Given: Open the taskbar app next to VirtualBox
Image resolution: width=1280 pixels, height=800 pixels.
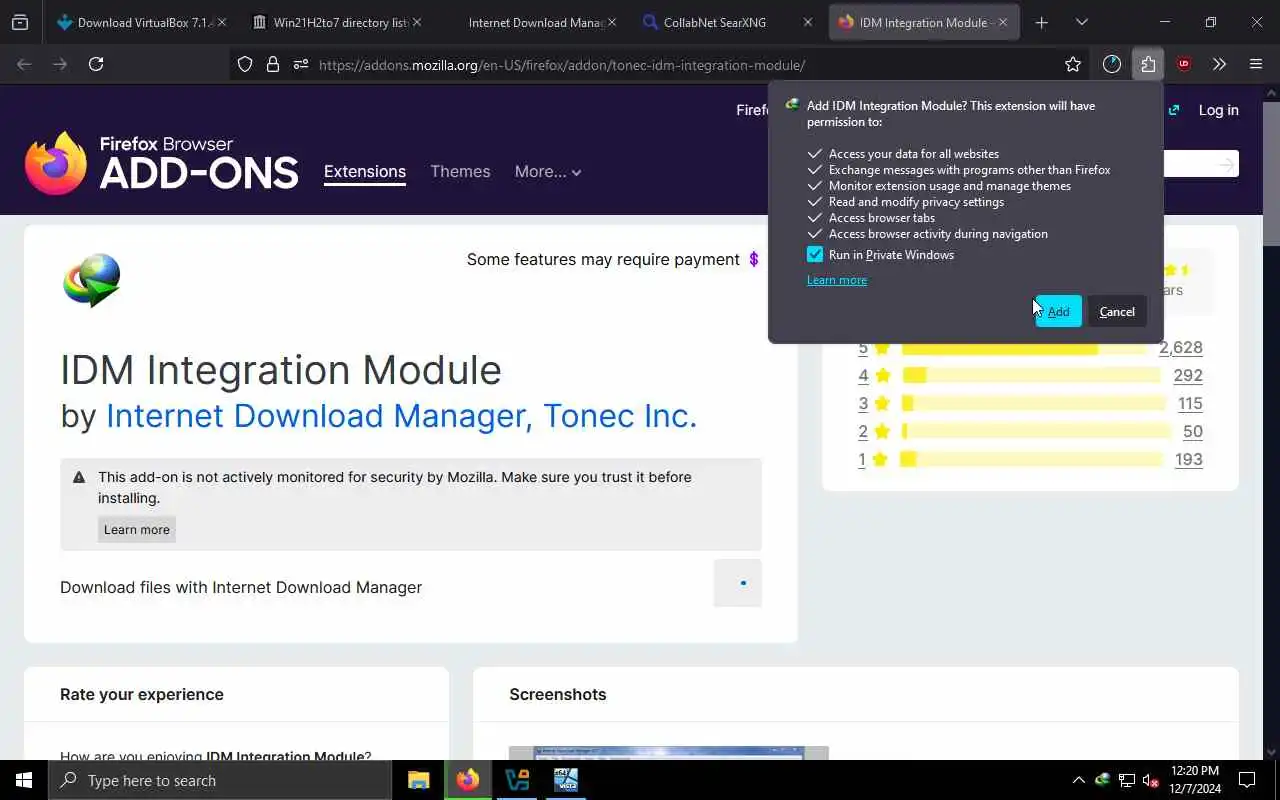Looking at the screenshot, I should coord(566,780).
